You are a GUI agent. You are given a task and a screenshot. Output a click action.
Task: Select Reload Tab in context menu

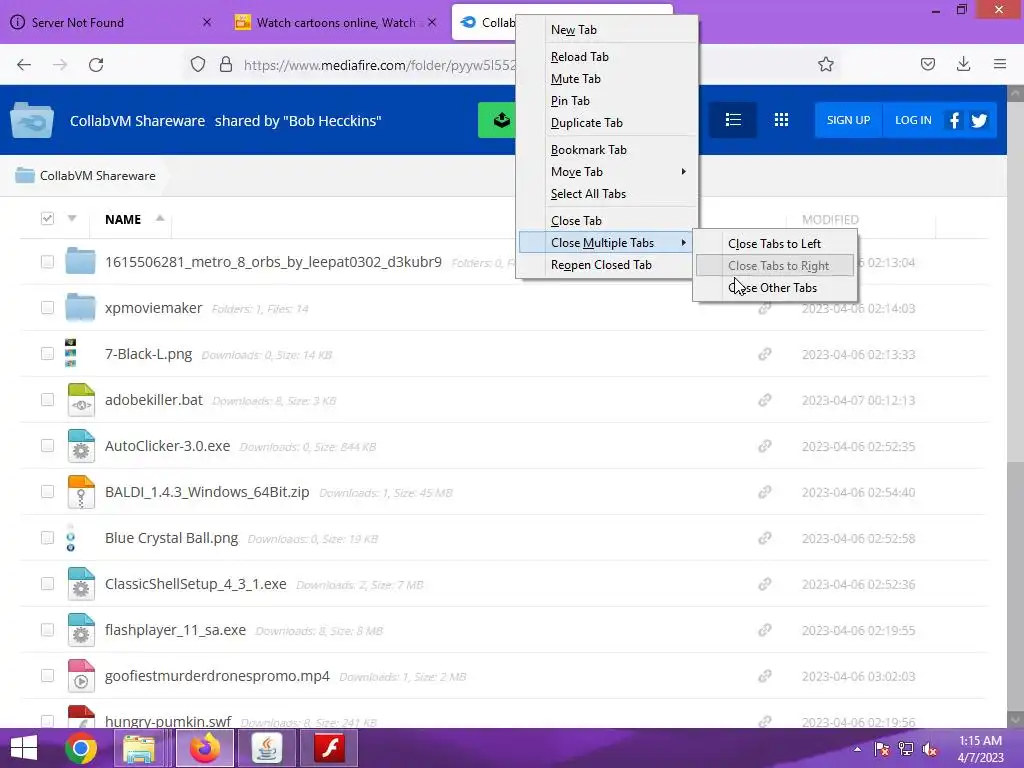(608, 57)
